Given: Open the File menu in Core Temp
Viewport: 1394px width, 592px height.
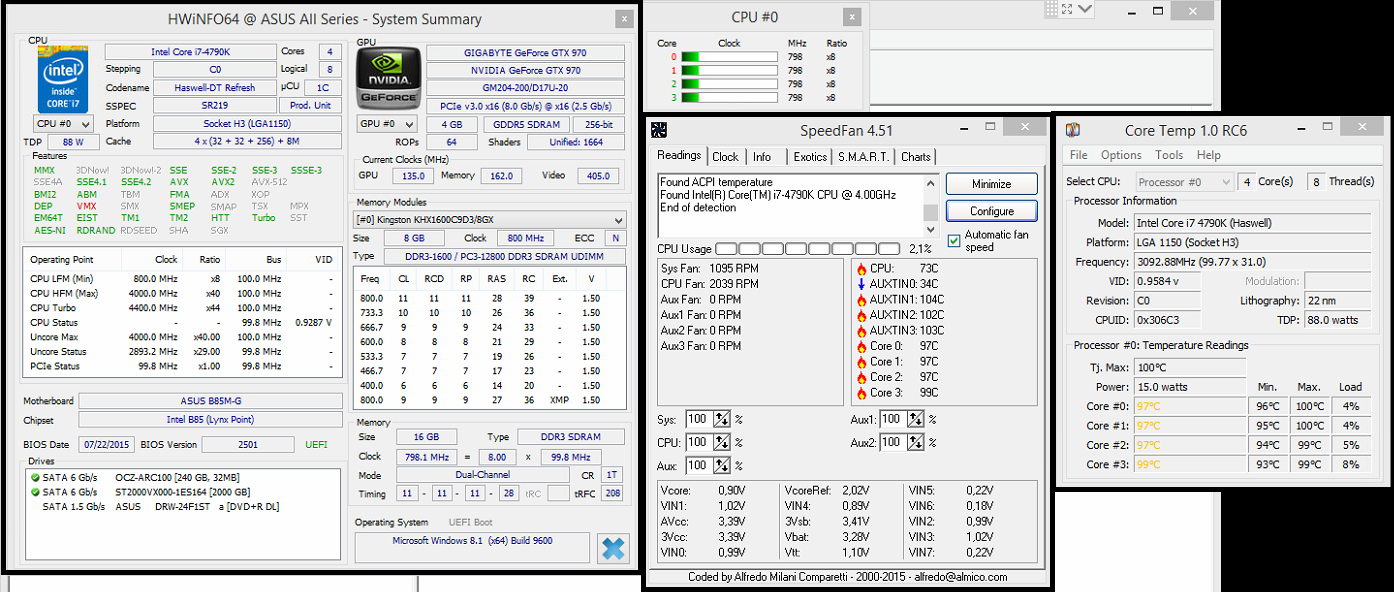Looking at the screenshot, I should point(1079,155).
